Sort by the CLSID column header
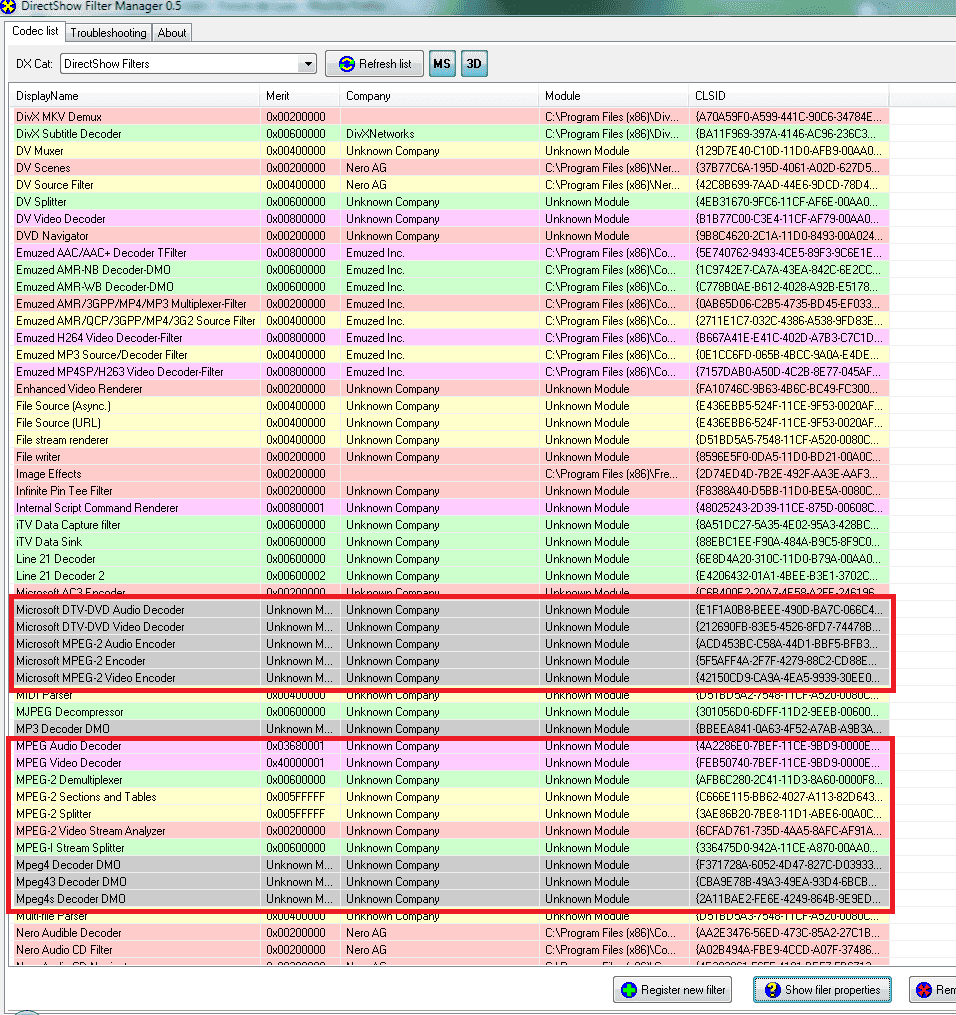This screenshot has height=1015, width=956. (788, 96)
